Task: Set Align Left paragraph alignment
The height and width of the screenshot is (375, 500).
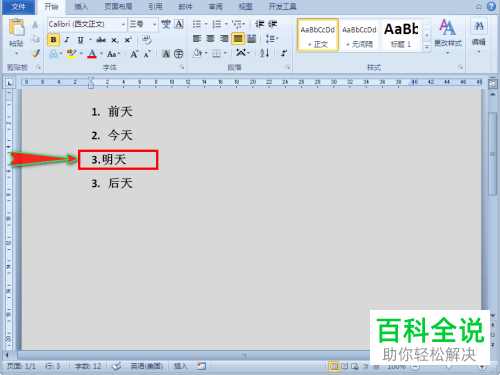Action: click(x=197, y=39)
